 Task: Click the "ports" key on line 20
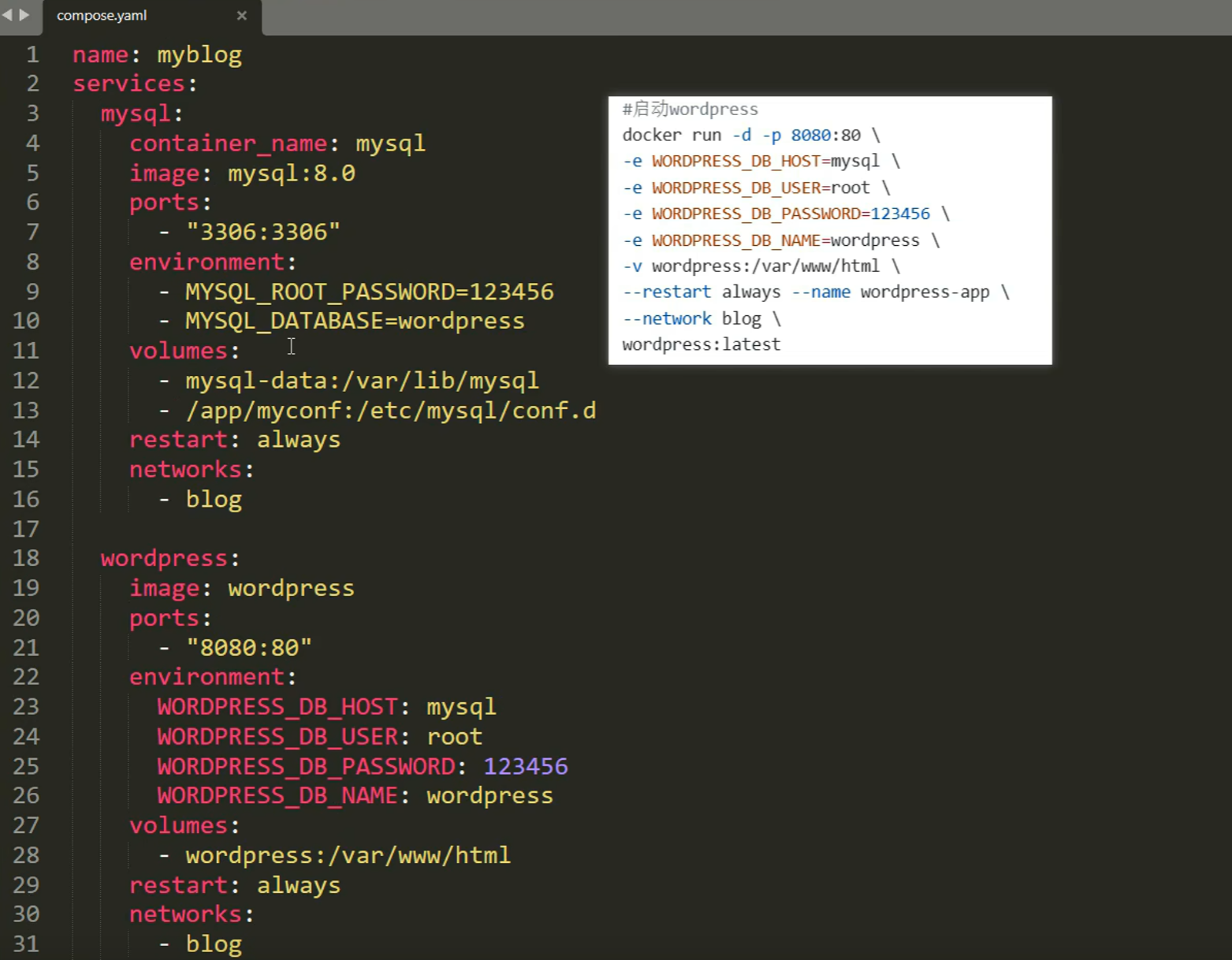tap(164, 618)
